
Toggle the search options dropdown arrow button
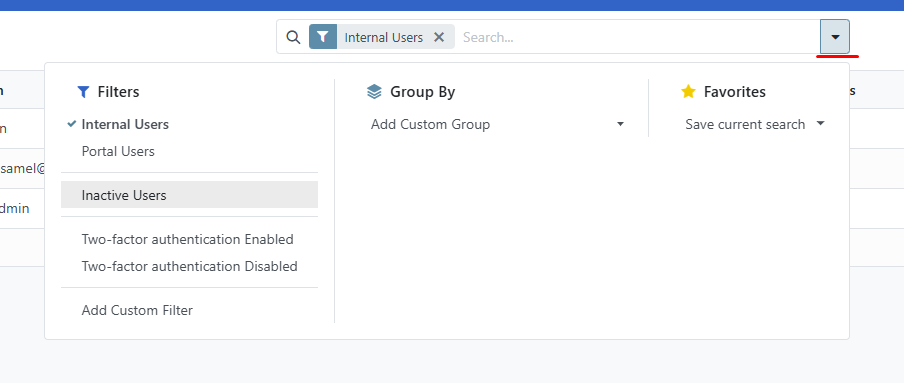point(835,36)
